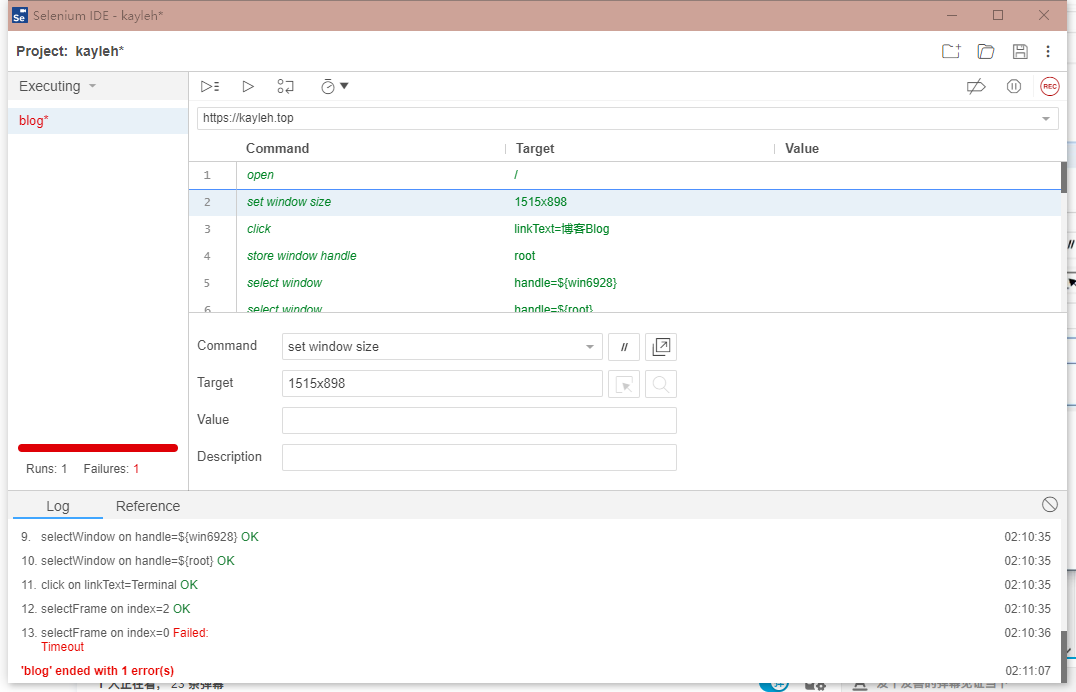Expand the Executing view dropdown

58,86
